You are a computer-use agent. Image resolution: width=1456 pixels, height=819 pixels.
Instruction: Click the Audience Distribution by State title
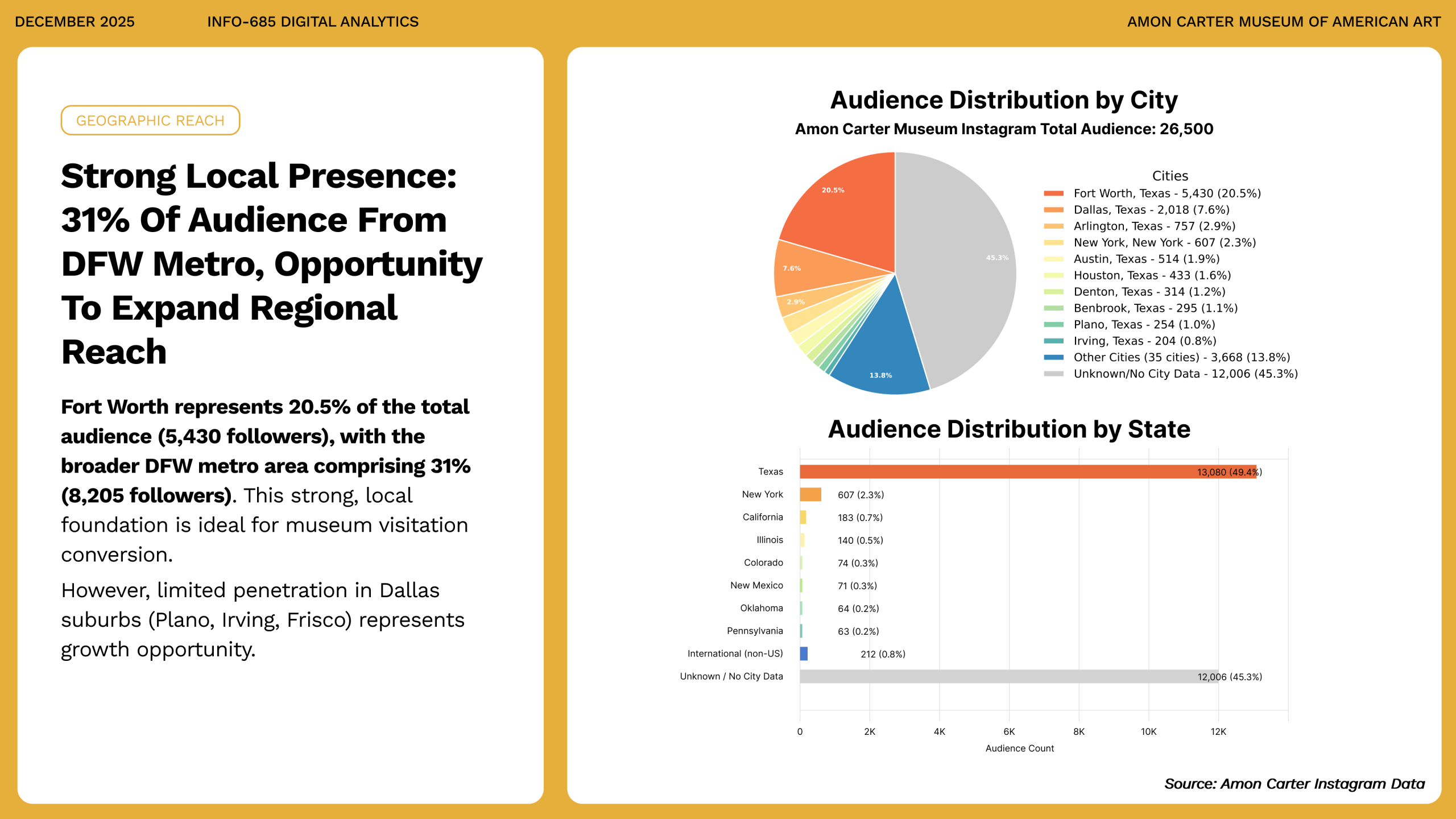point(1009,429)
